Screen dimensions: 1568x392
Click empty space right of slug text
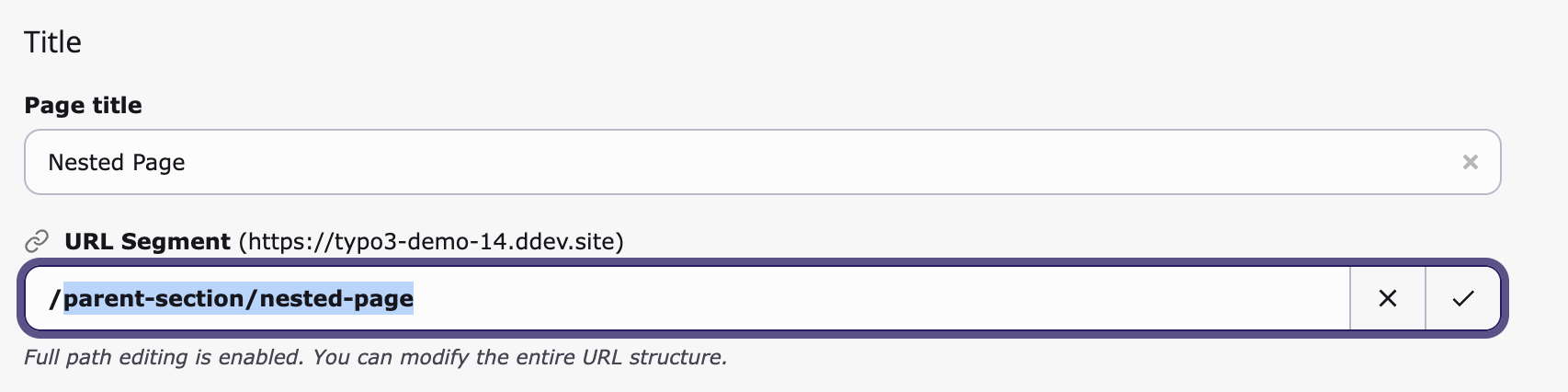[873, 298]
